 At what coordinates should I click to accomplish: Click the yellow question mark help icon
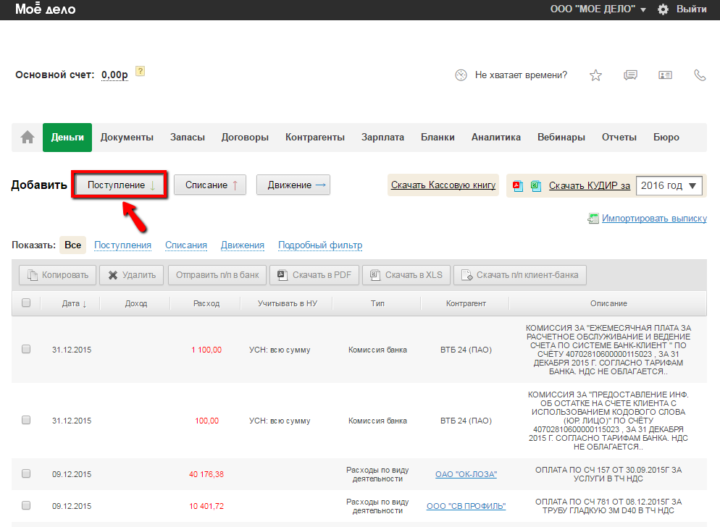click(x=140, y=71)
